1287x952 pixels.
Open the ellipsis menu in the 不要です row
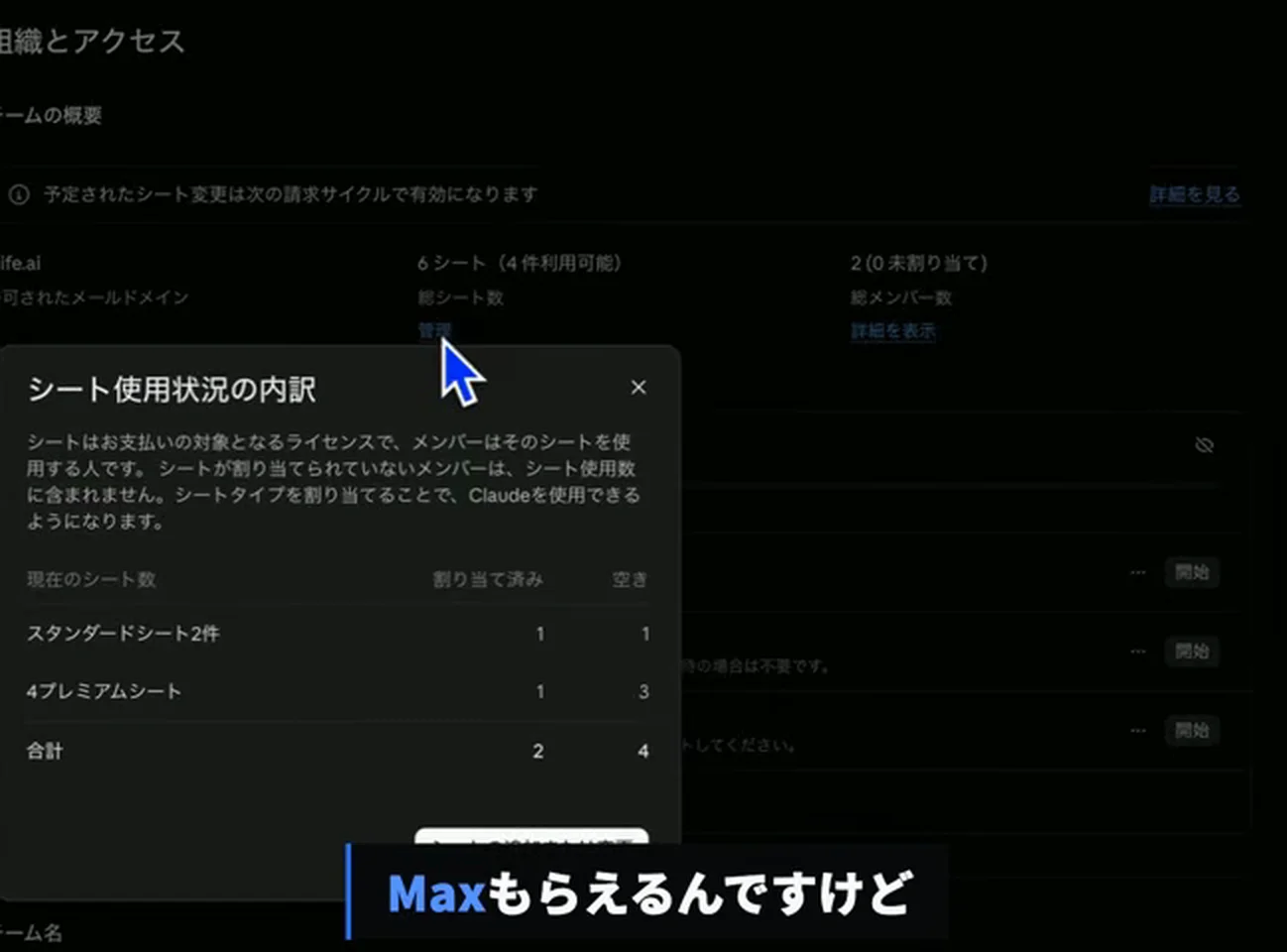pos(1138,652)
